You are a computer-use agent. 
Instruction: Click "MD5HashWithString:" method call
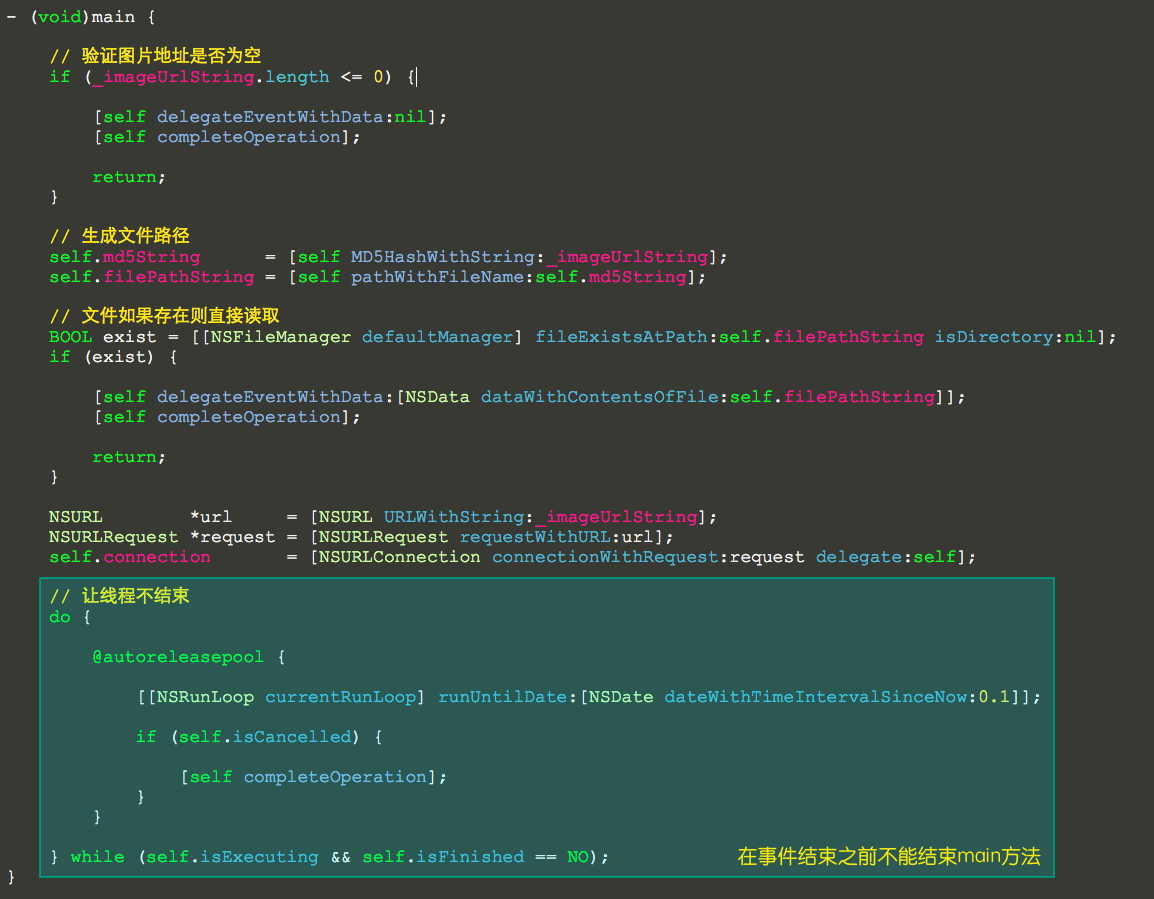click(447, 257)
